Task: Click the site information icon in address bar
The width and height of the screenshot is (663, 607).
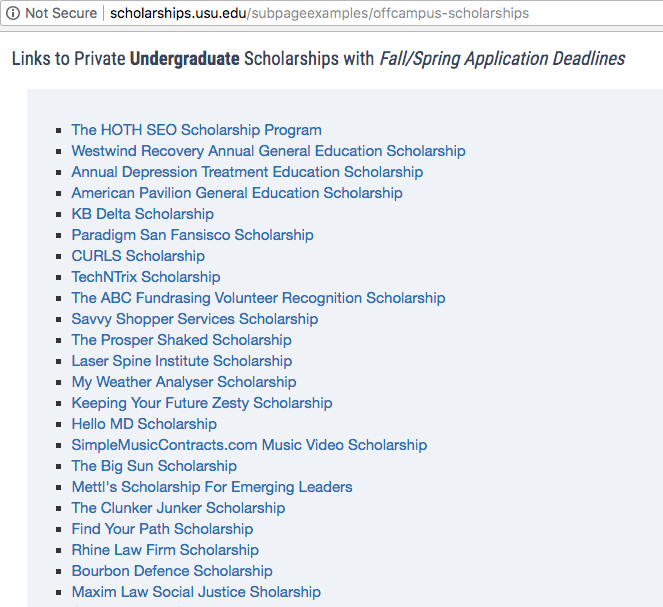Action: coord(13,13)
